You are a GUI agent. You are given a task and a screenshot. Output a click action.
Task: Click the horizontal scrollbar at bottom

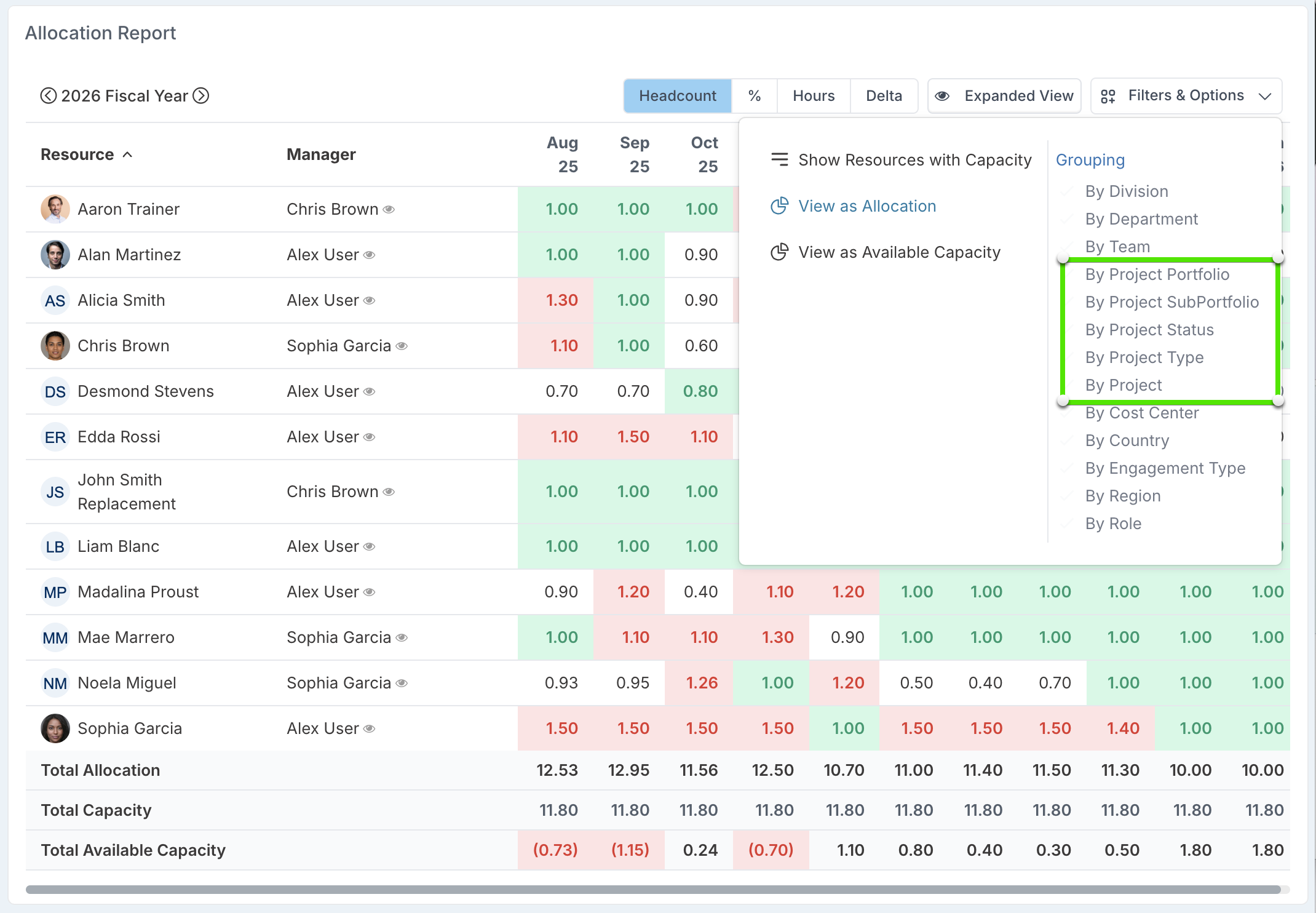652,889
